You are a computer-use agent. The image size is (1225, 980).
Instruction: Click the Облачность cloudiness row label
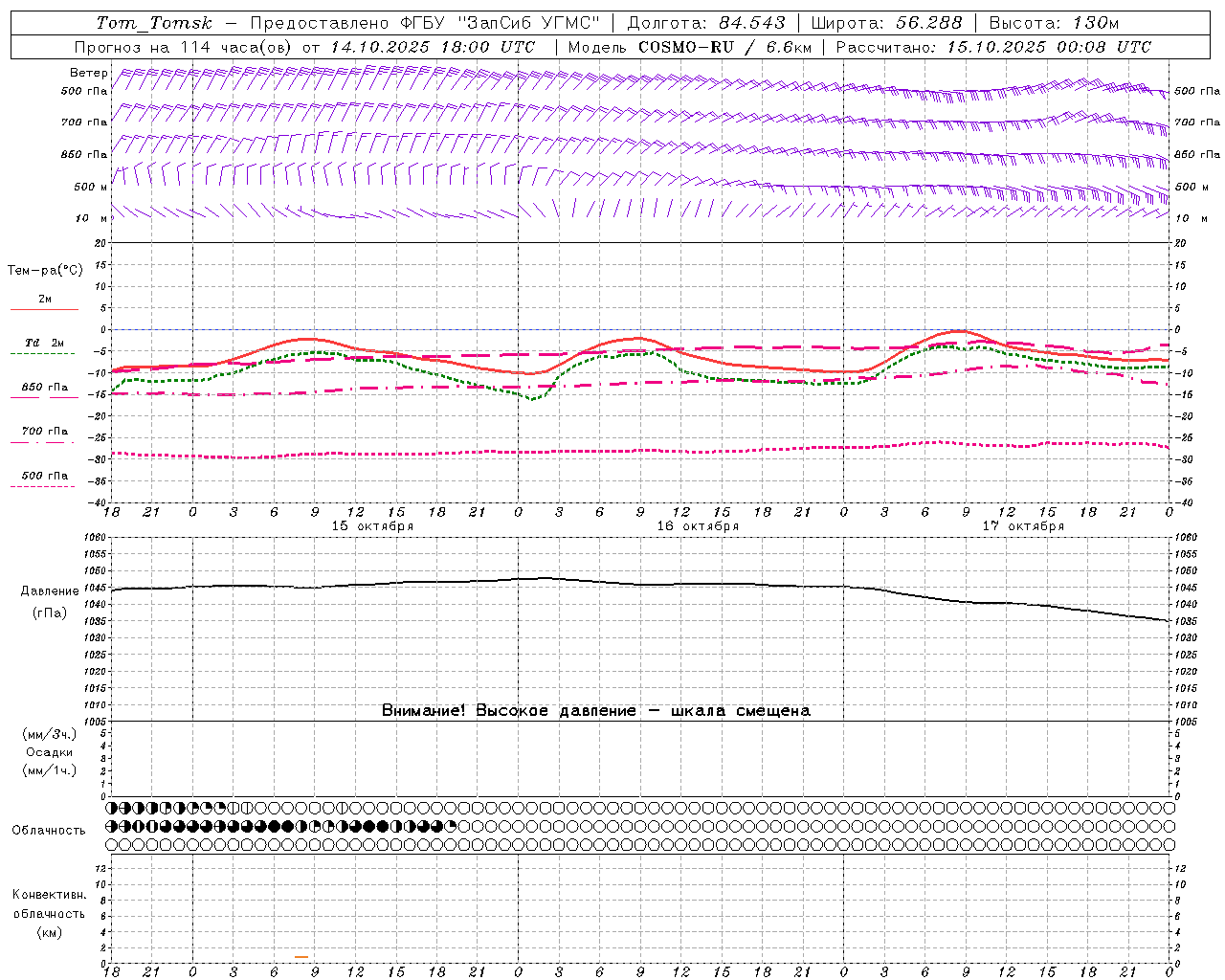click(x=49, y=831)
